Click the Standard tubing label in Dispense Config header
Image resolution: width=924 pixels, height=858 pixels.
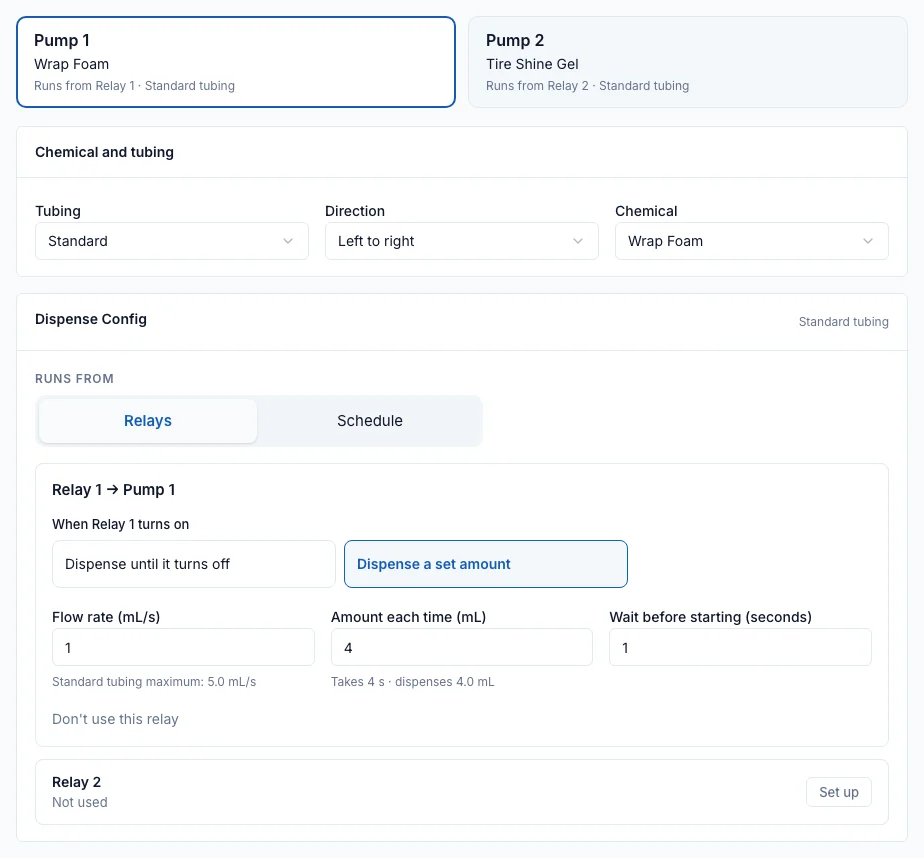coord(843,322)
